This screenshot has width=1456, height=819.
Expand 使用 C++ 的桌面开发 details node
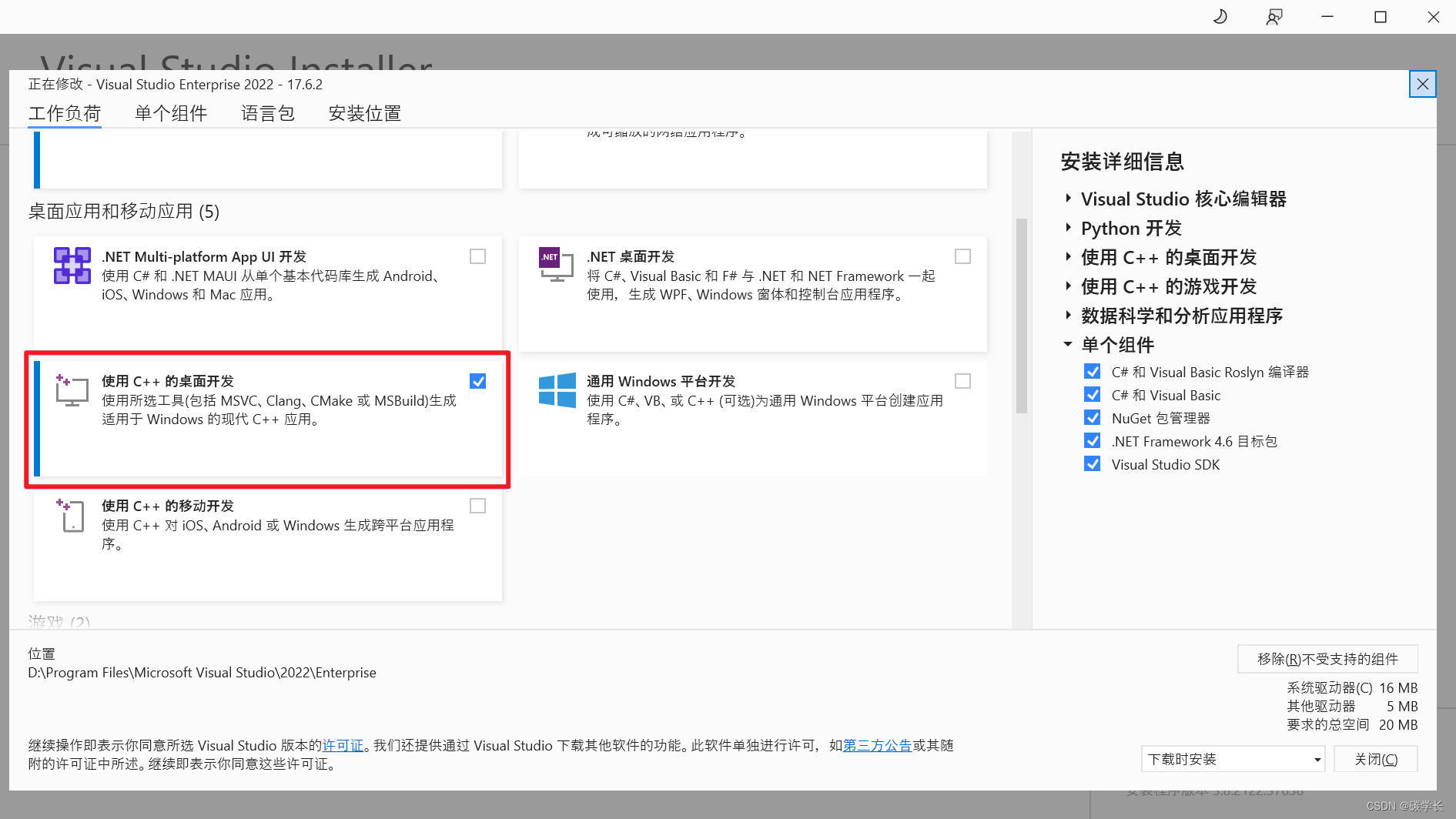(x=1068, y=257)
